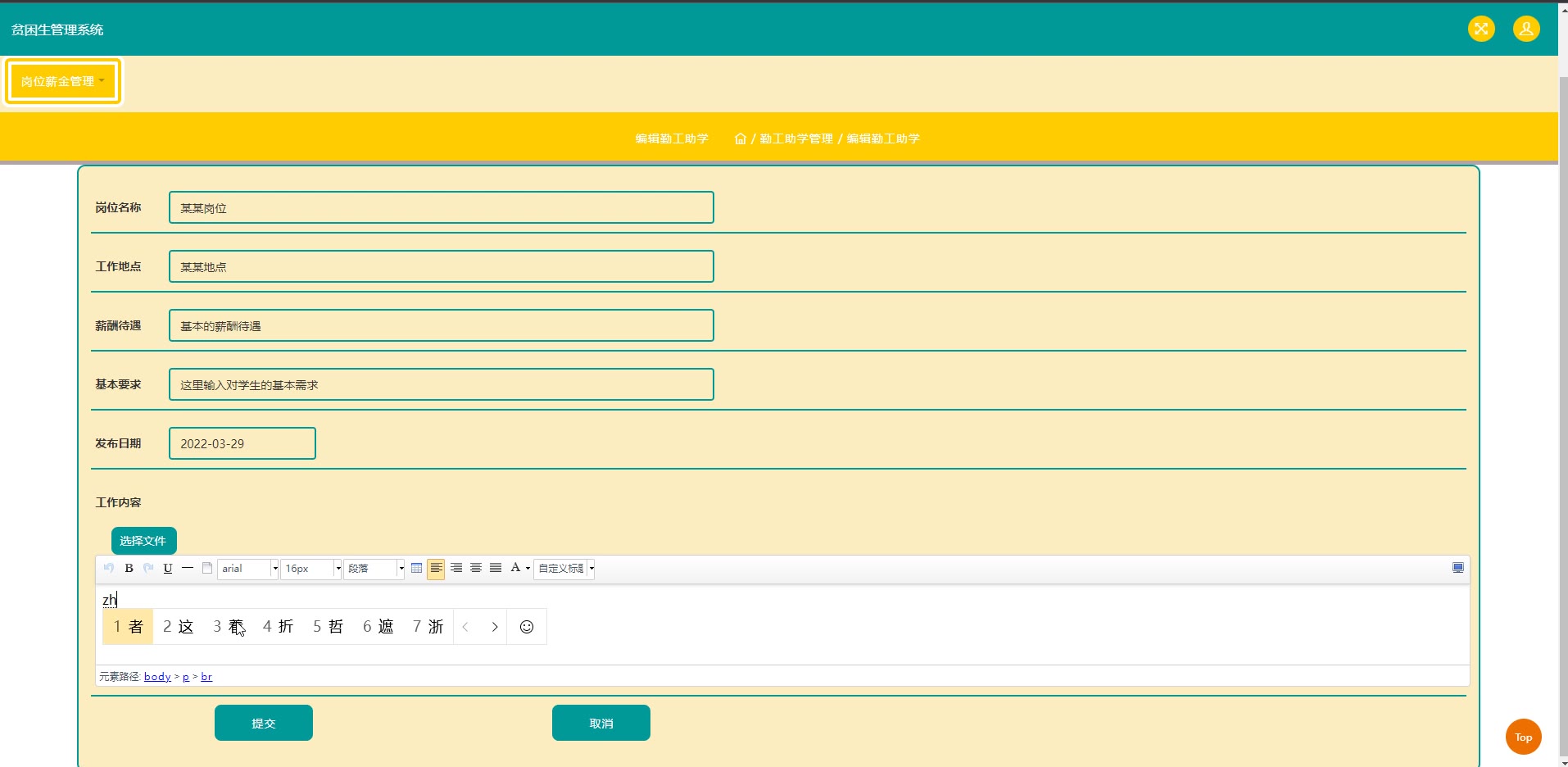Cancel editing with the 取消 button
Image resolution: width=1568 pixels, height=767 pixels.
point(601,723)
